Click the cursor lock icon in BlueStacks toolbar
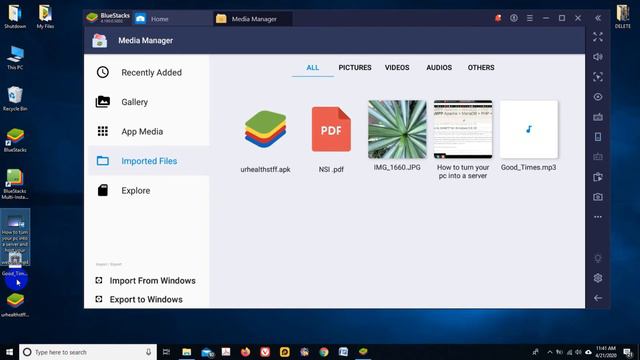Image resolution: width=640 pixels, height=360 pixels. pos(598,77)
